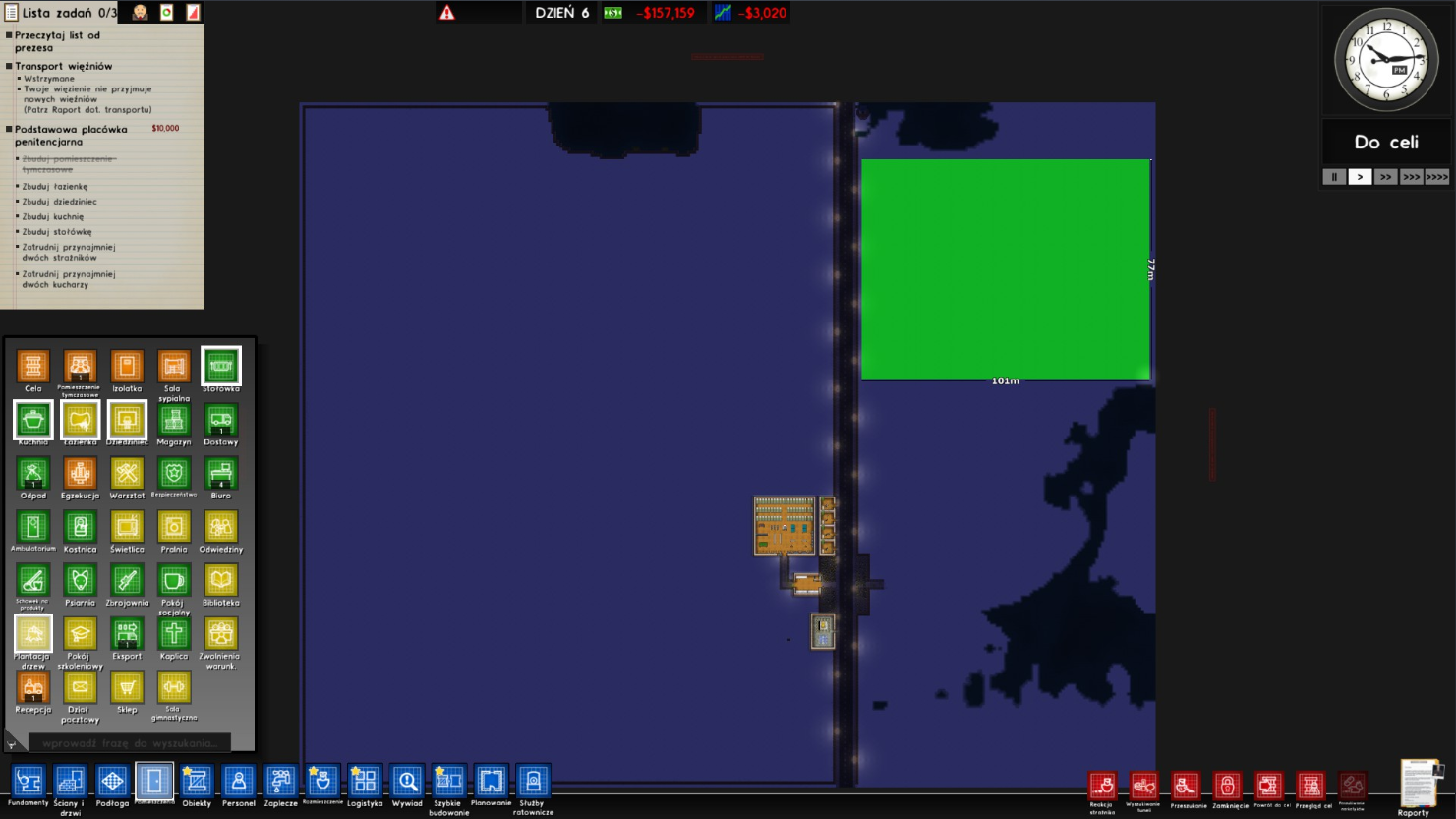Screen dimensions: 1456x819
Task: Select the Warsztat room icon
Action: pos(127,473)
